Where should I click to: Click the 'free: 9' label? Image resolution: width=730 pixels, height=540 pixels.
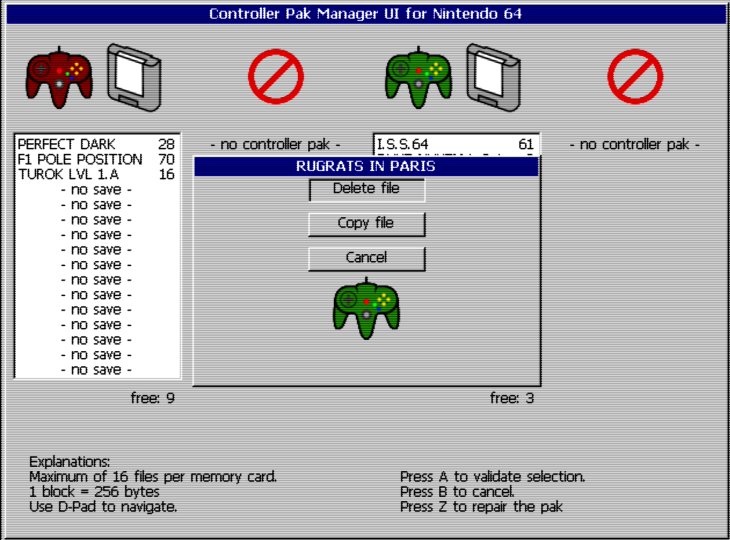pyautogui.click(x=153, y=398)
